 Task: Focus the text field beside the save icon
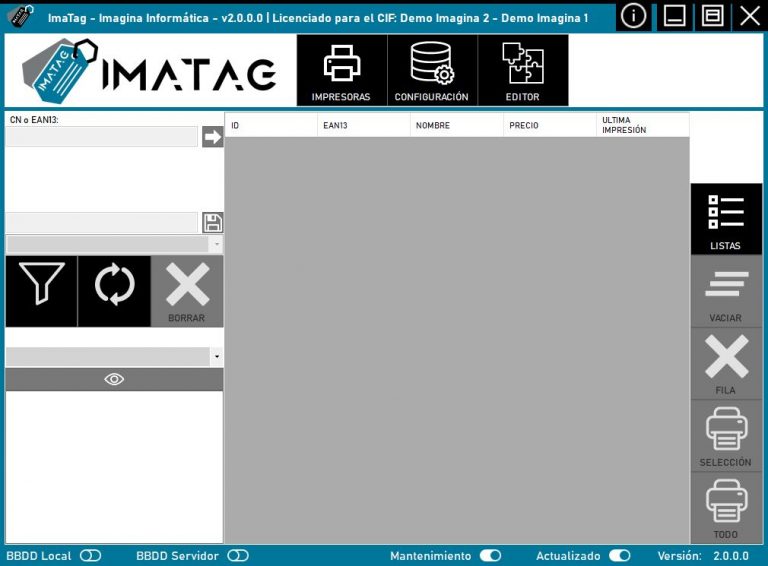click(102, 223)
